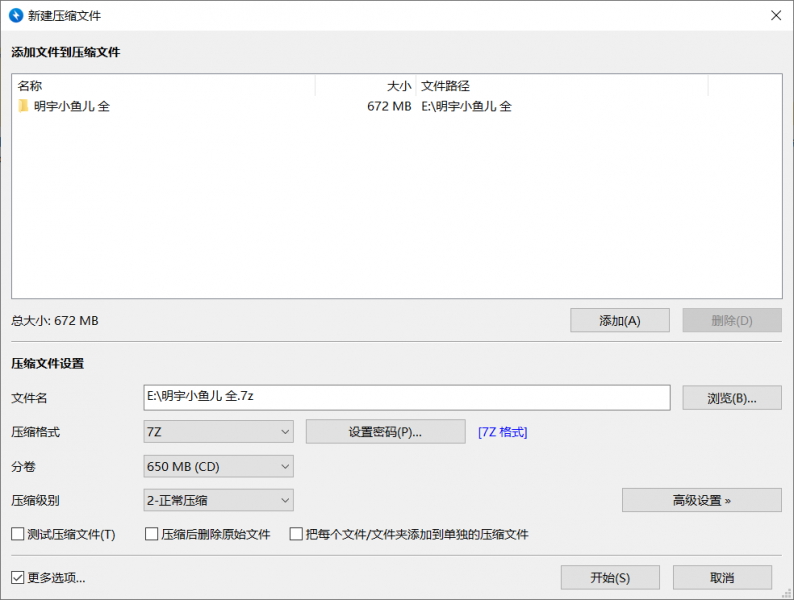Viewport: 794px width, 600px height.
Task: Toggle the 压缩后删除原始文件 checkbox
Action: coord(153,534)
